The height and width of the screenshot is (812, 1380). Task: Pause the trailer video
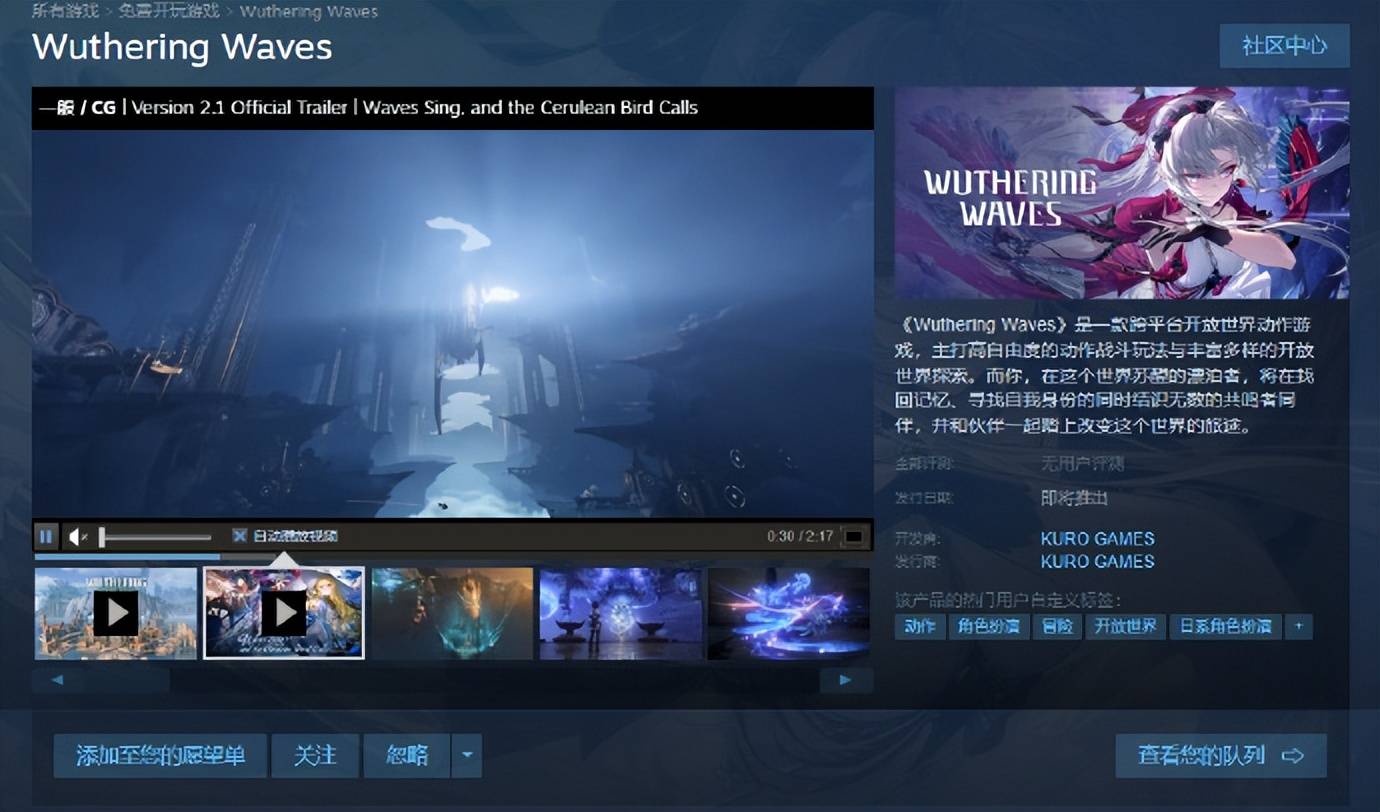point(46,536)
